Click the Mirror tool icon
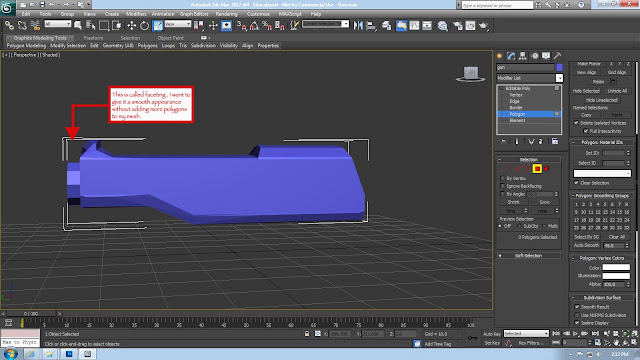640x360 pixels. [x=358, y=26]
